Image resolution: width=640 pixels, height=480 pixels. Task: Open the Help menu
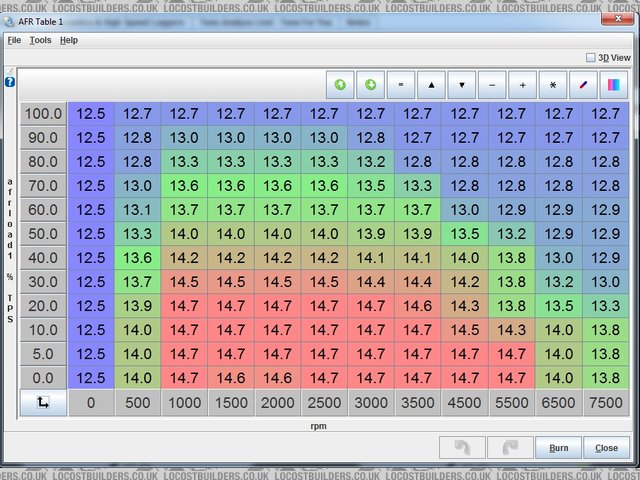click(x=68, y=40)
